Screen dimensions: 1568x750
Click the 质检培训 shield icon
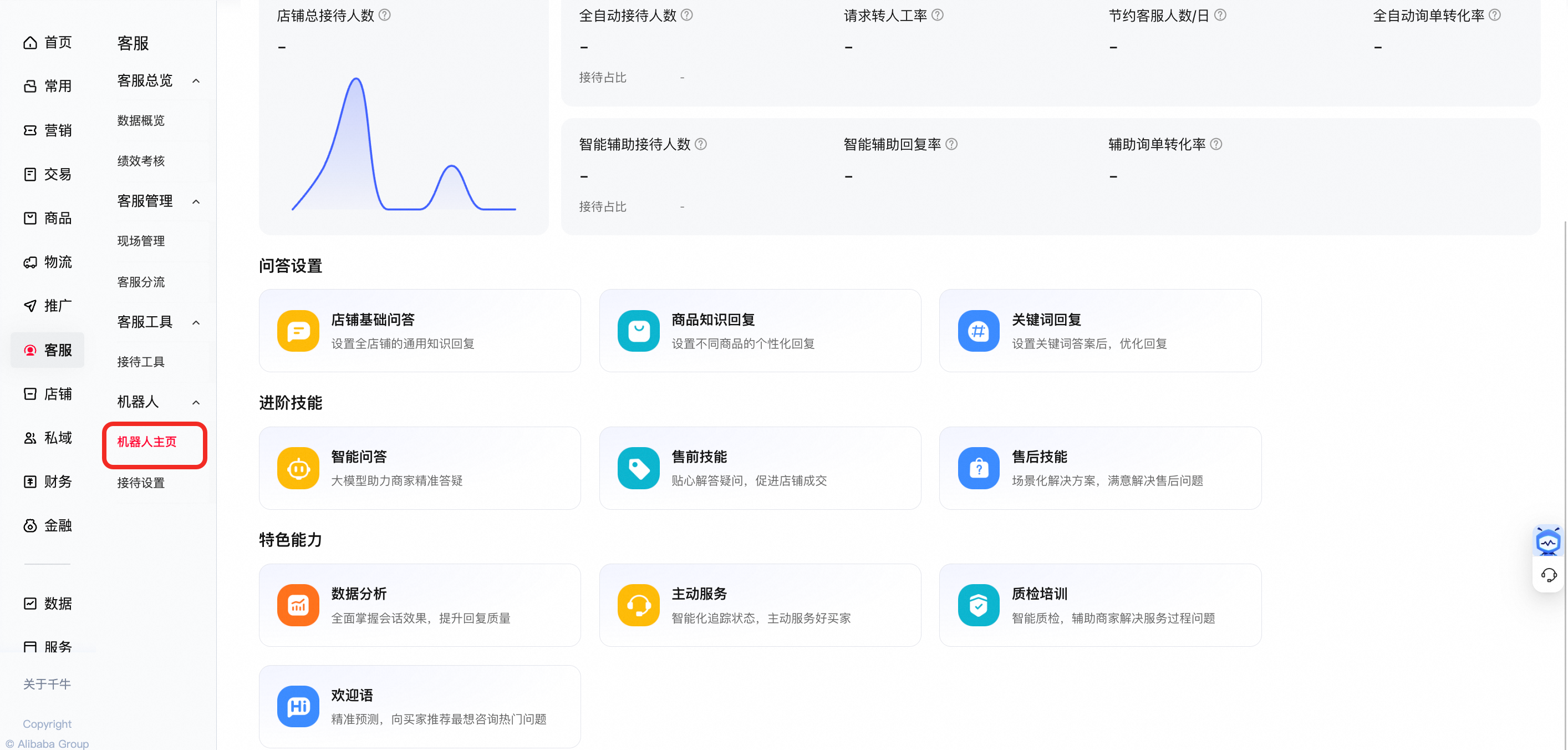click(979, 605)
